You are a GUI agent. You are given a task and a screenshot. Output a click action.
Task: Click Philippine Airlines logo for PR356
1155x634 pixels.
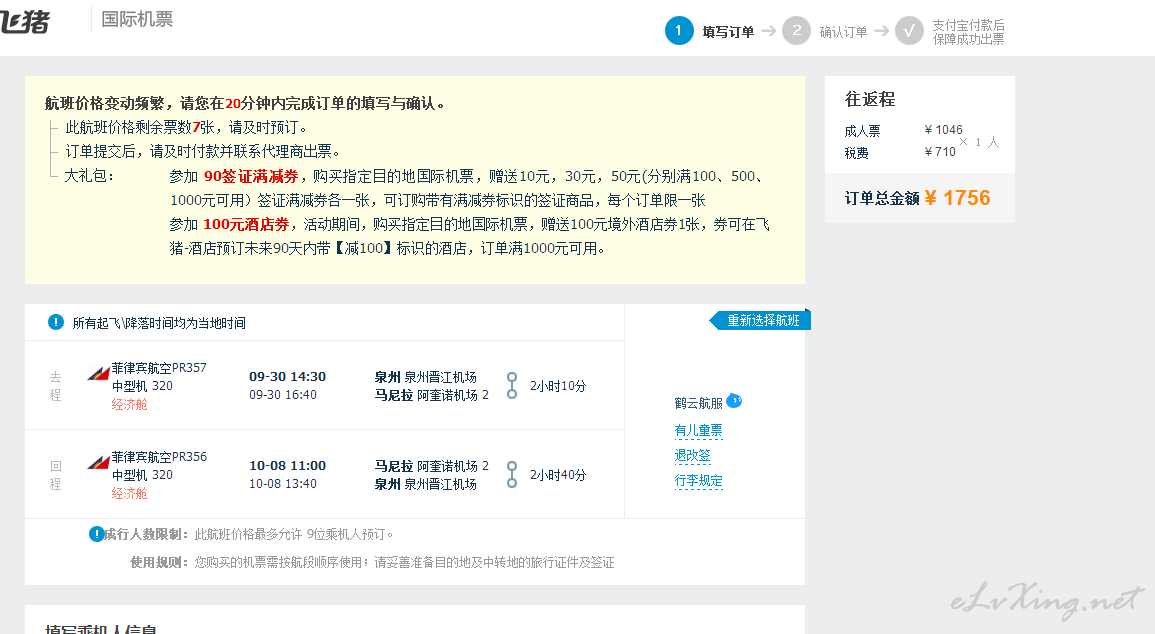point(98,462)
